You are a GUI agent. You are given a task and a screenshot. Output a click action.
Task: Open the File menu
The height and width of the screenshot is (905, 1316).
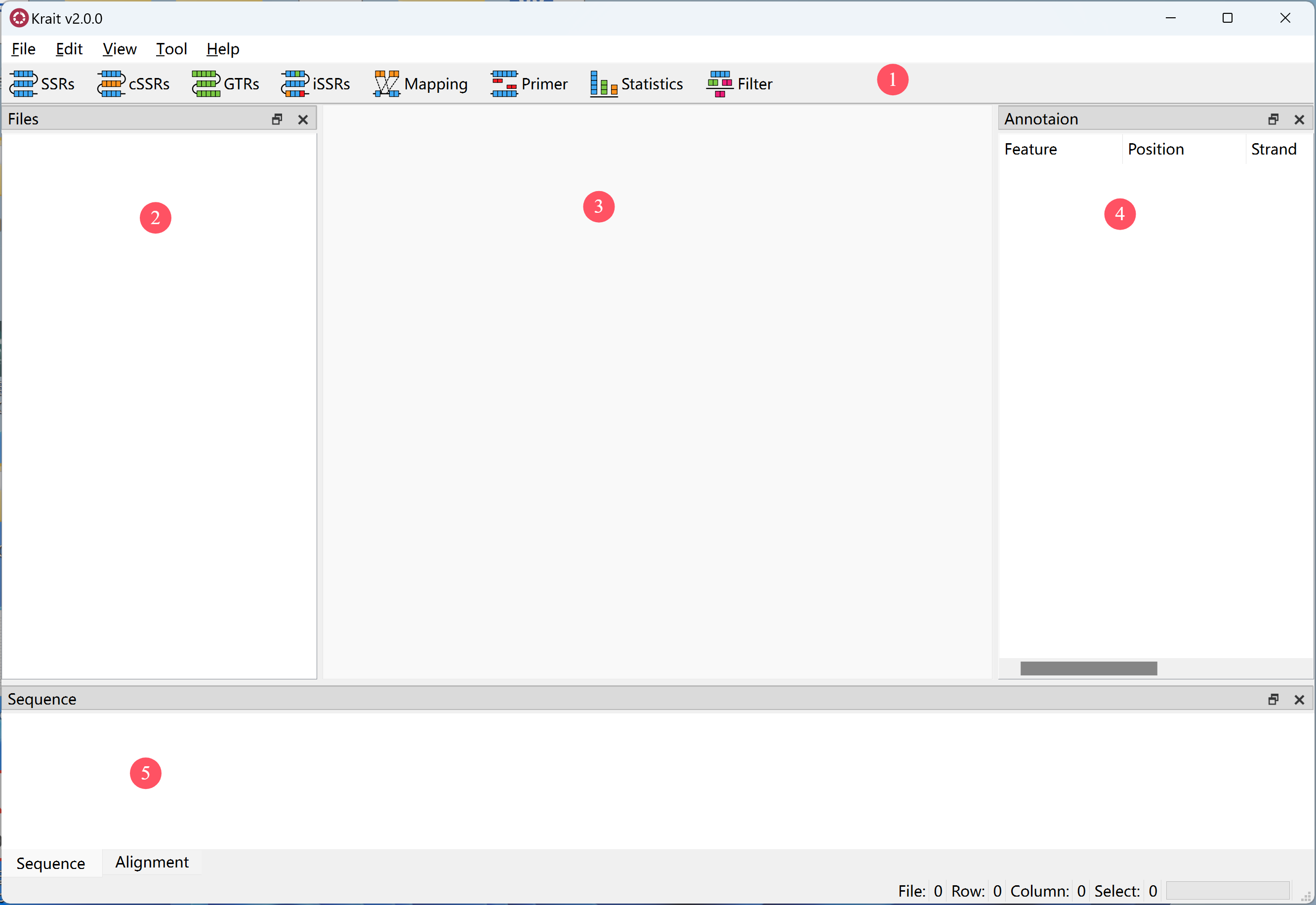point(23,49)
